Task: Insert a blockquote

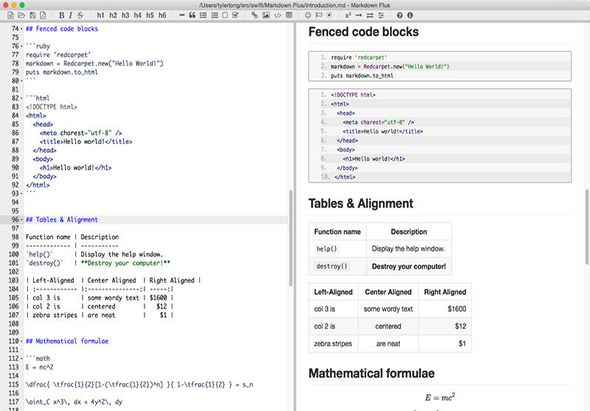Action: click(192, 15)
